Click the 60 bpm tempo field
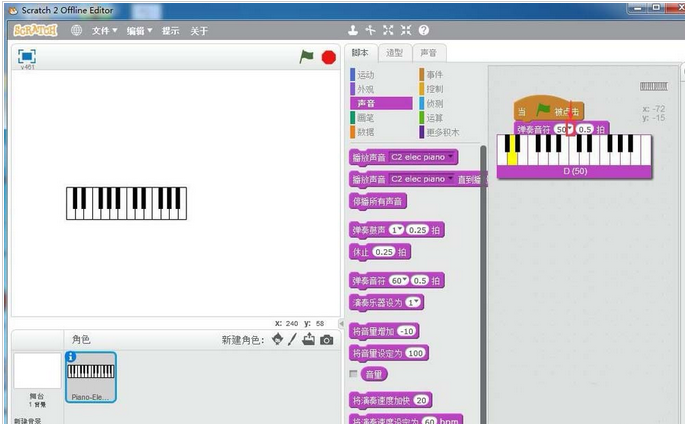Screen dimensions: 685x424 [430, 421]
